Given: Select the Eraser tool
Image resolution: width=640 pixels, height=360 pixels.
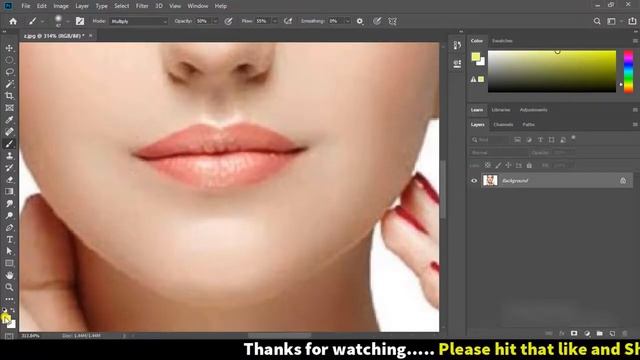Looking at the screenshot, I should click(9, 180).
